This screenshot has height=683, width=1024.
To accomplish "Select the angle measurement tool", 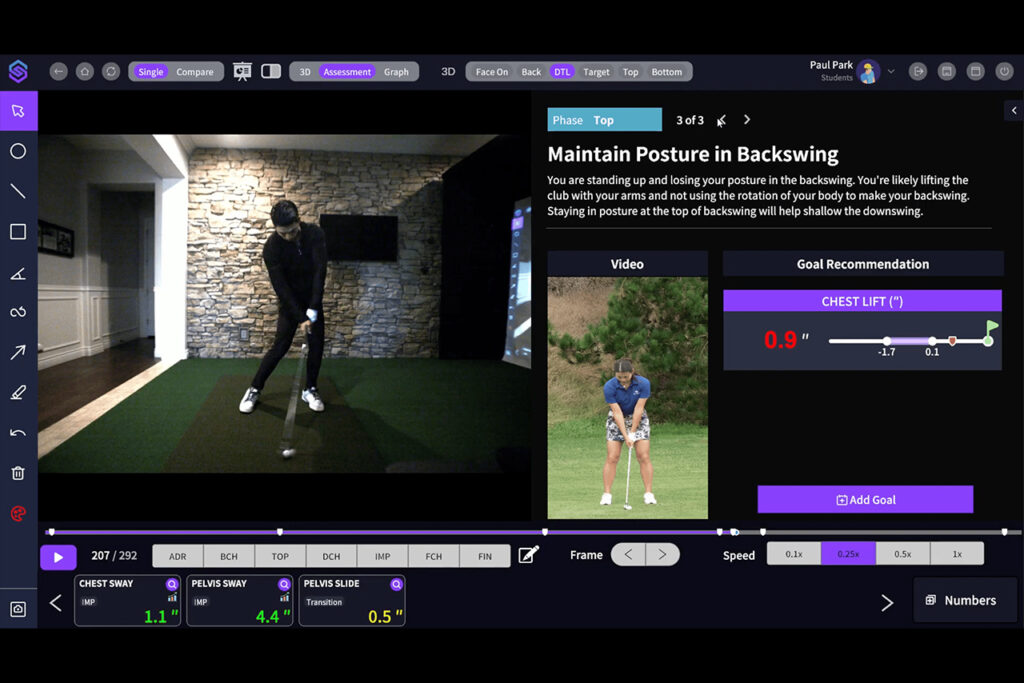I will (18, 273).
